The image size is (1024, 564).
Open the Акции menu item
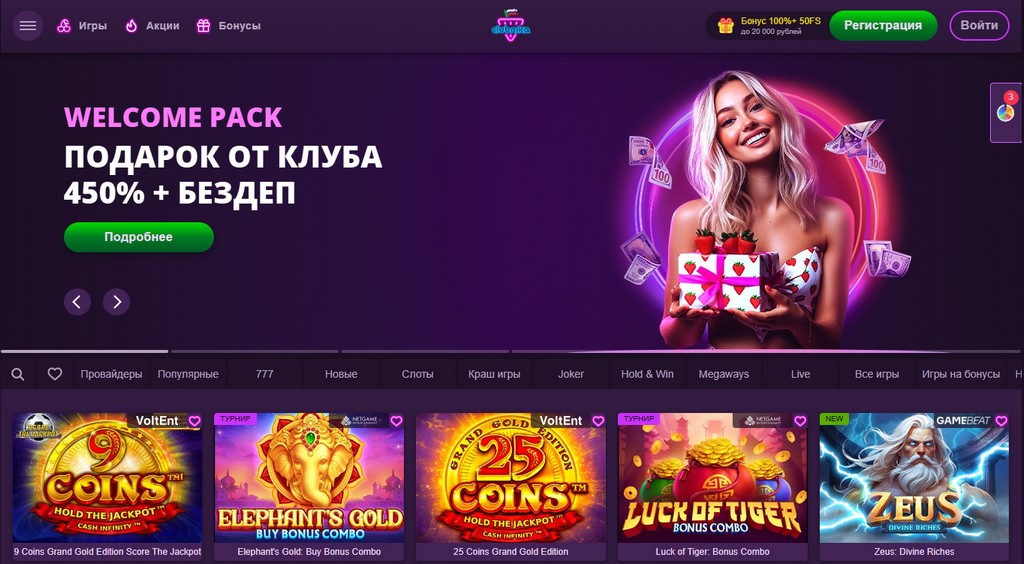coord(152,26)
